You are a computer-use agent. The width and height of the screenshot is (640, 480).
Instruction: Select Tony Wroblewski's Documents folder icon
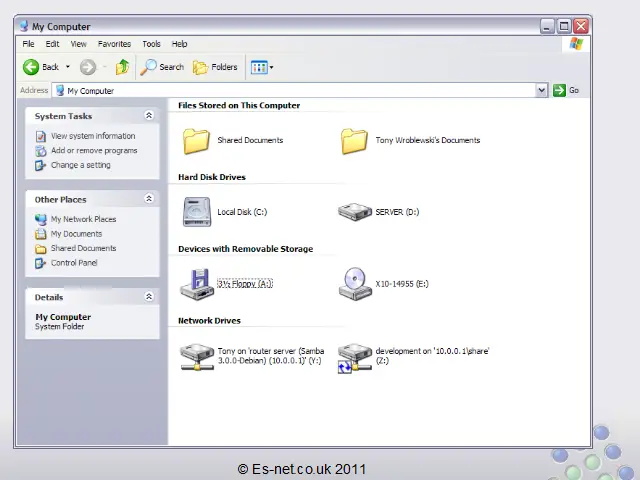click(x=354, y=141)
